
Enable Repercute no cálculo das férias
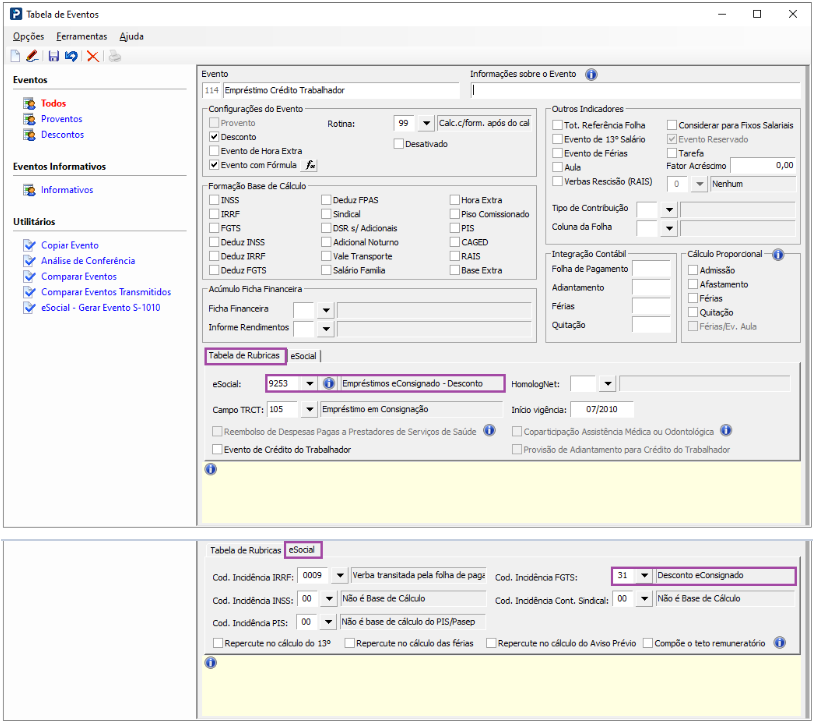(349, 643)
